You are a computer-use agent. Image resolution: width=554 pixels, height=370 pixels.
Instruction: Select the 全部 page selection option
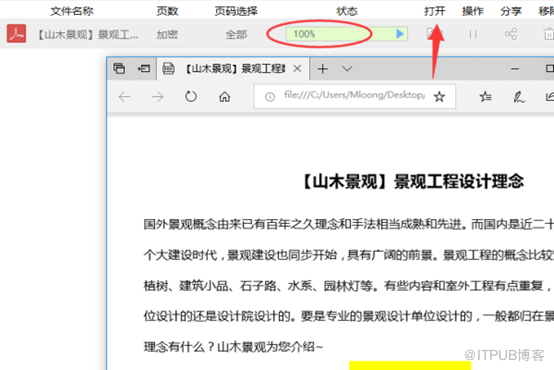236,35
